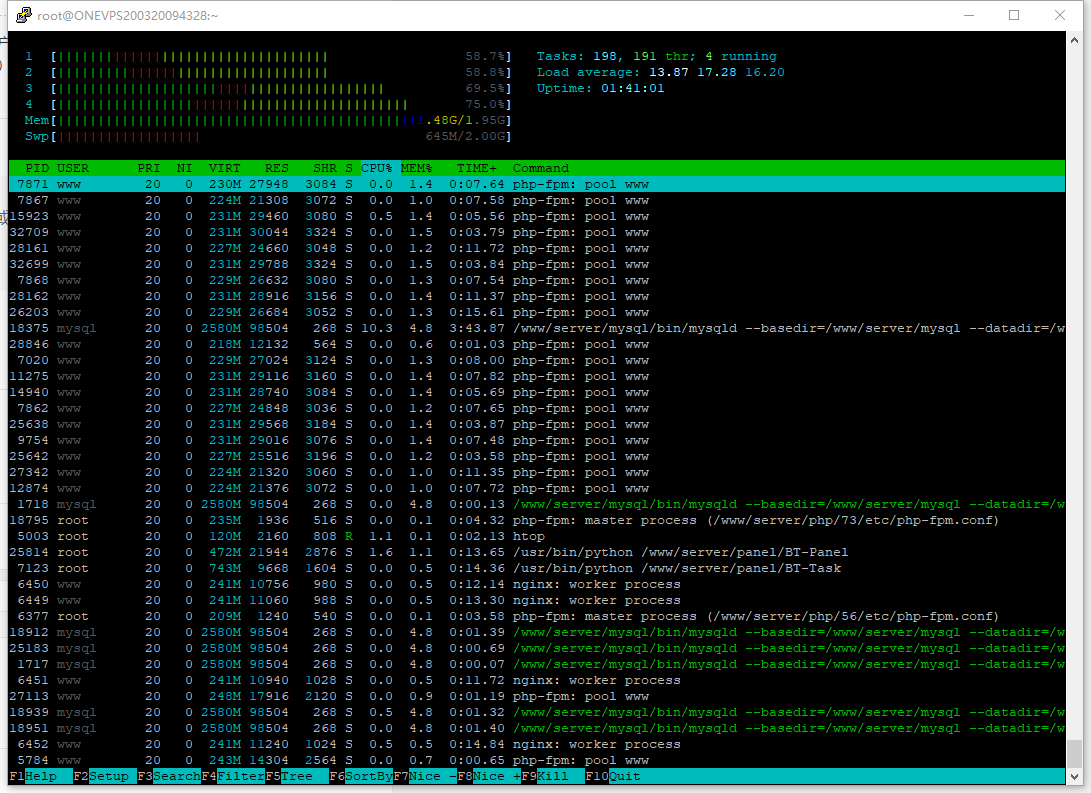Select mysqld thread row PID 25183
Image resolution: width=1091 pixels, height=793 pixels.
(x=536, y=648)
